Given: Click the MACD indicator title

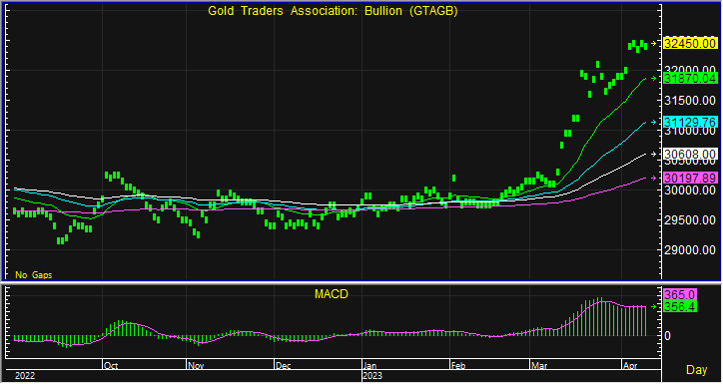Looking at the screenshot, I should coord(331,294).
